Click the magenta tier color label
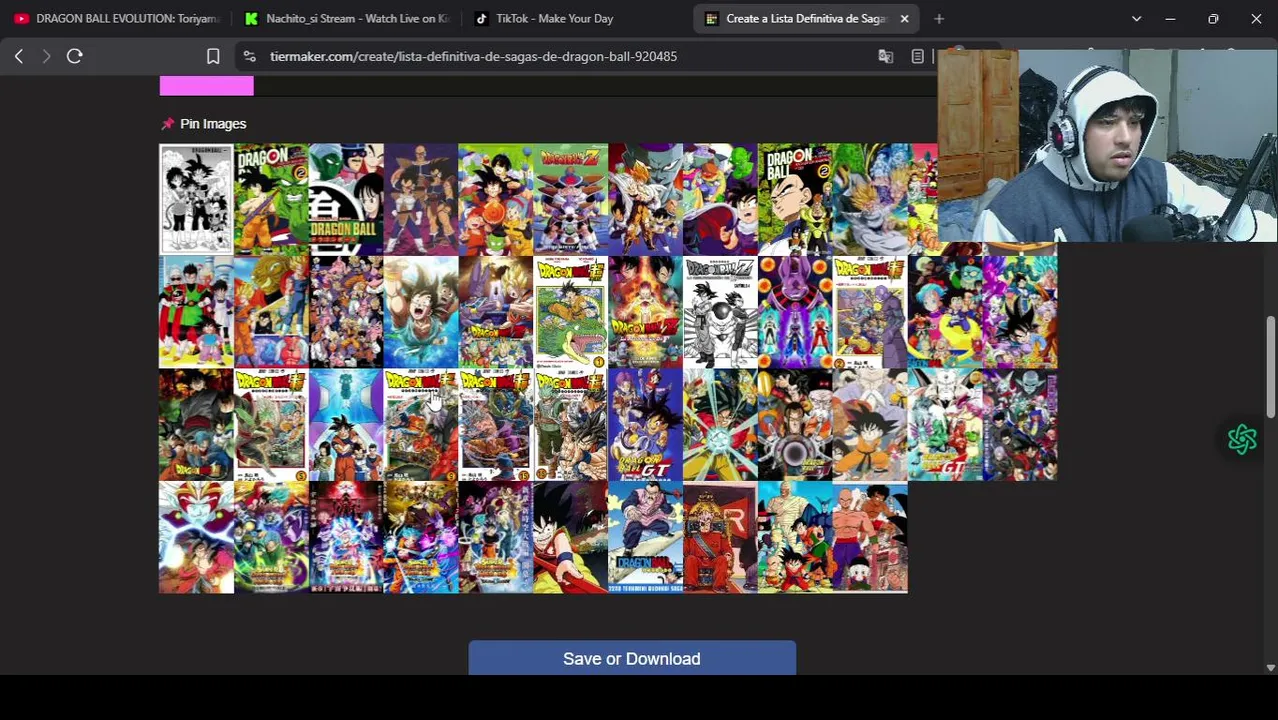 [207, 86]
